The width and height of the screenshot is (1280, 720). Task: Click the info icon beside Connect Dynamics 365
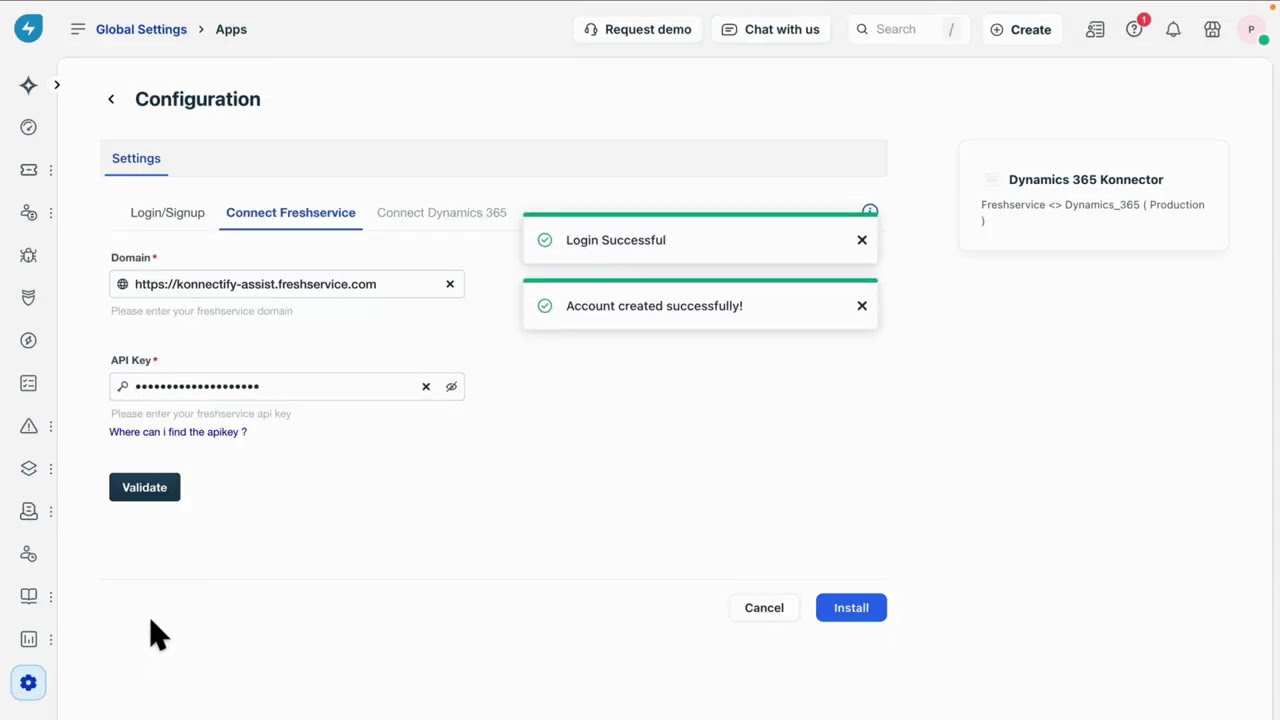870,211
